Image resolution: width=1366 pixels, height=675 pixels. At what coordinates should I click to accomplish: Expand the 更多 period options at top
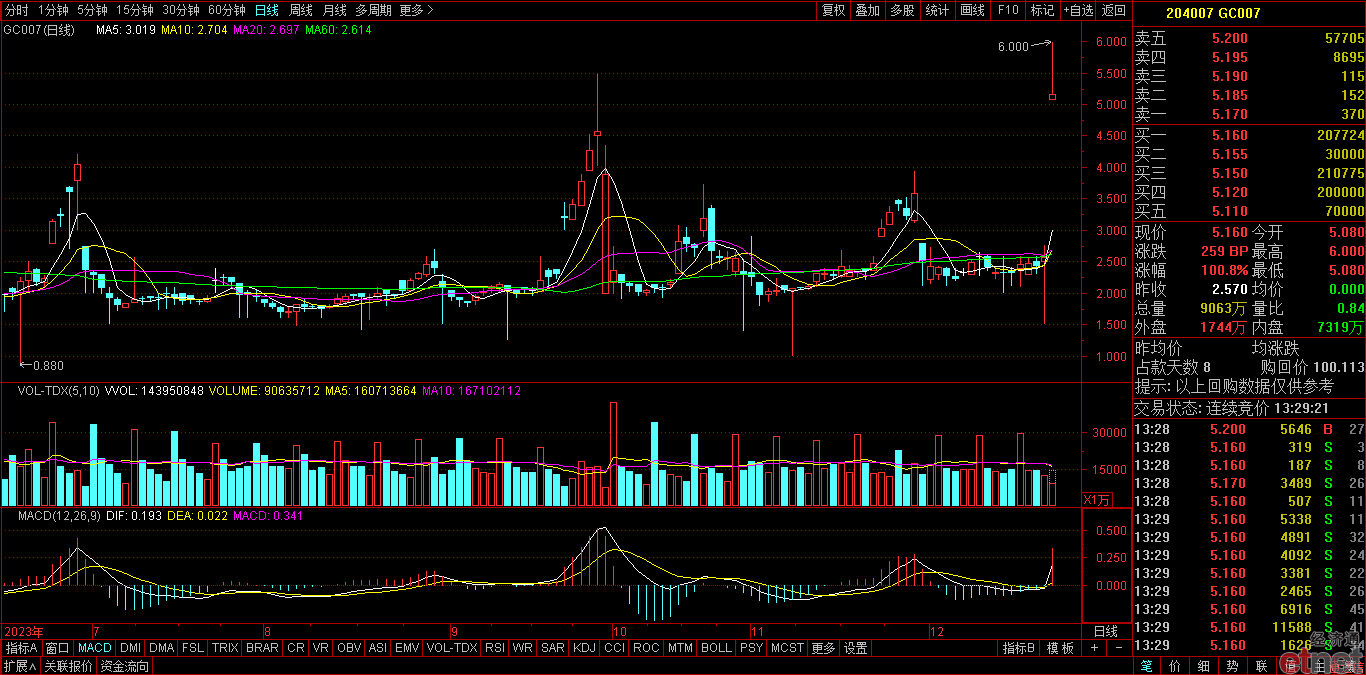tap(416, 10)
